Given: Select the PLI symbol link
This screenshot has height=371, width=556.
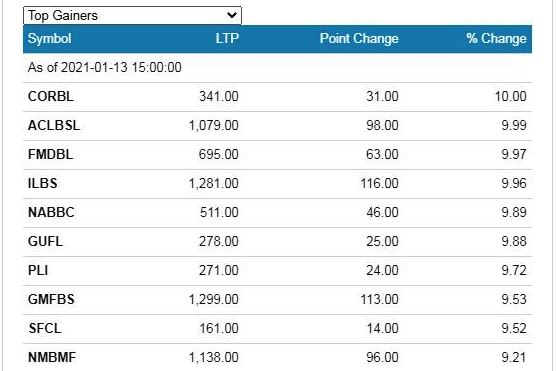Looking at the screenshot, I should (x=38, y=271).
